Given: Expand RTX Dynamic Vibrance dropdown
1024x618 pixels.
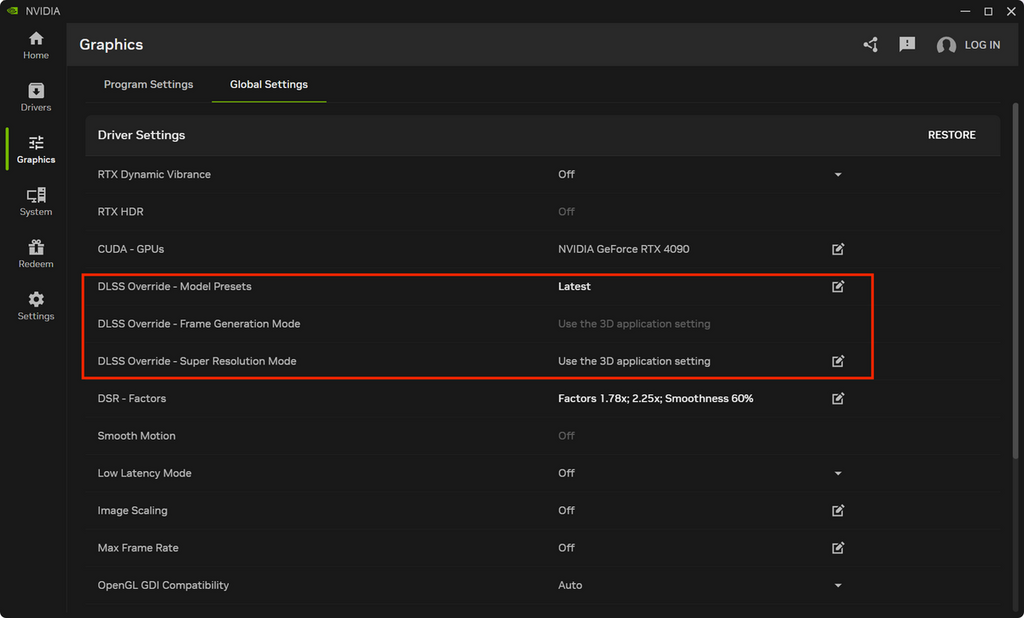Looking at the screenshot, I should point(838,174).
